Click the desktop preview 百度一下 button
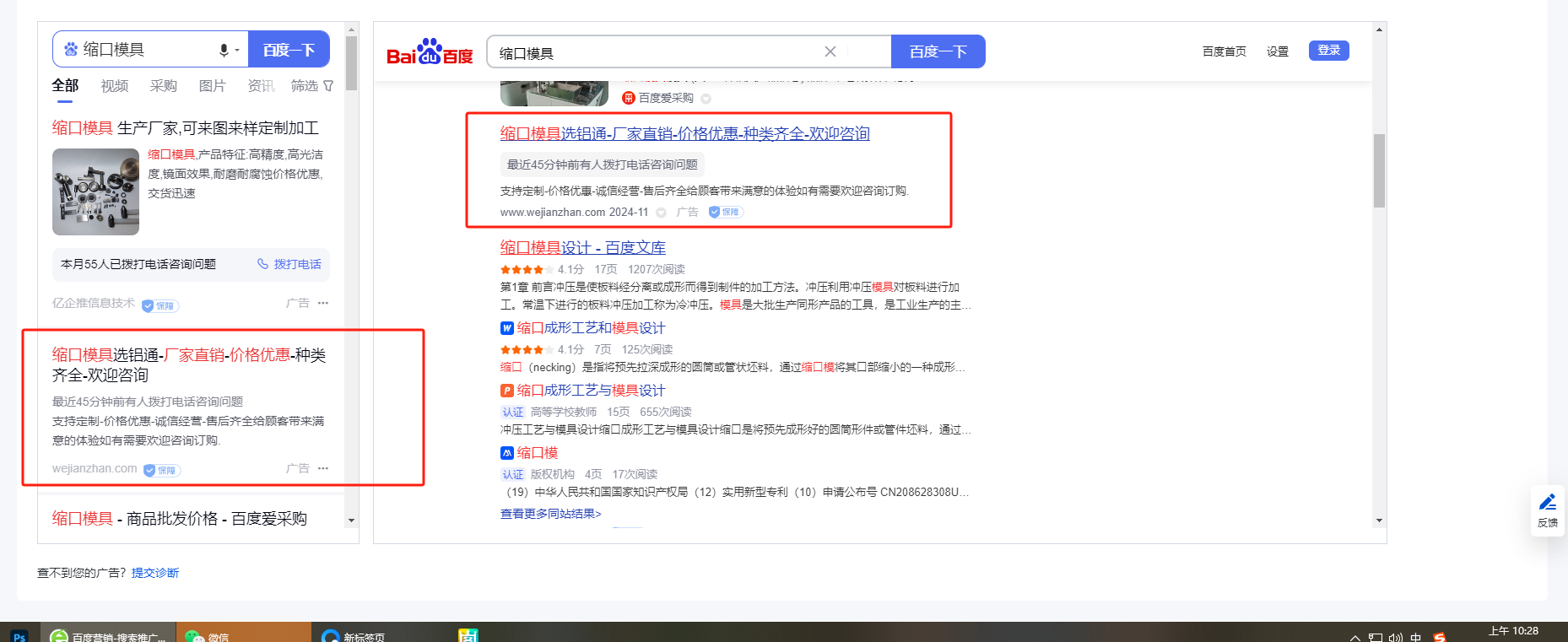This screenshot has height=642, width=1568. (938, 51)
